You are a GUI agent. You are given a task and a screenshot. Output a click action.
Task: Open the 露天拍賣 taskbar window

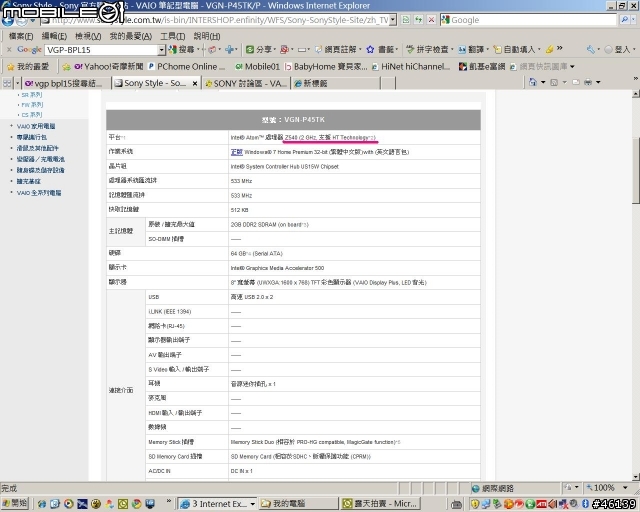click(380, 504)
